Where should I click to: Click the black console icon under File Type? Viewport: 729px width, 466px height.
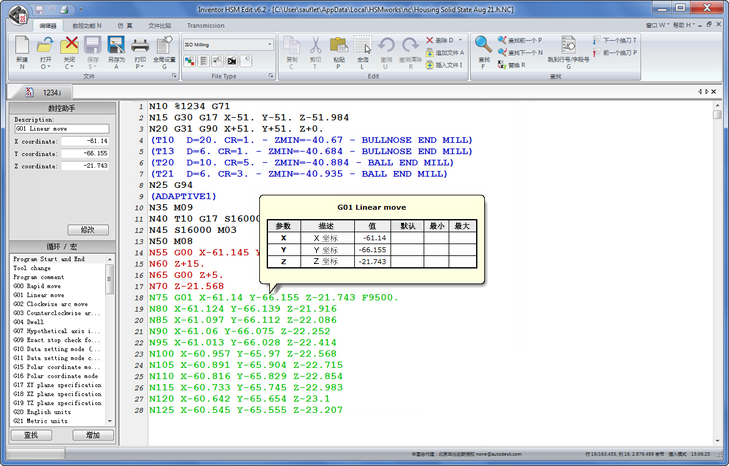point(232,61)
